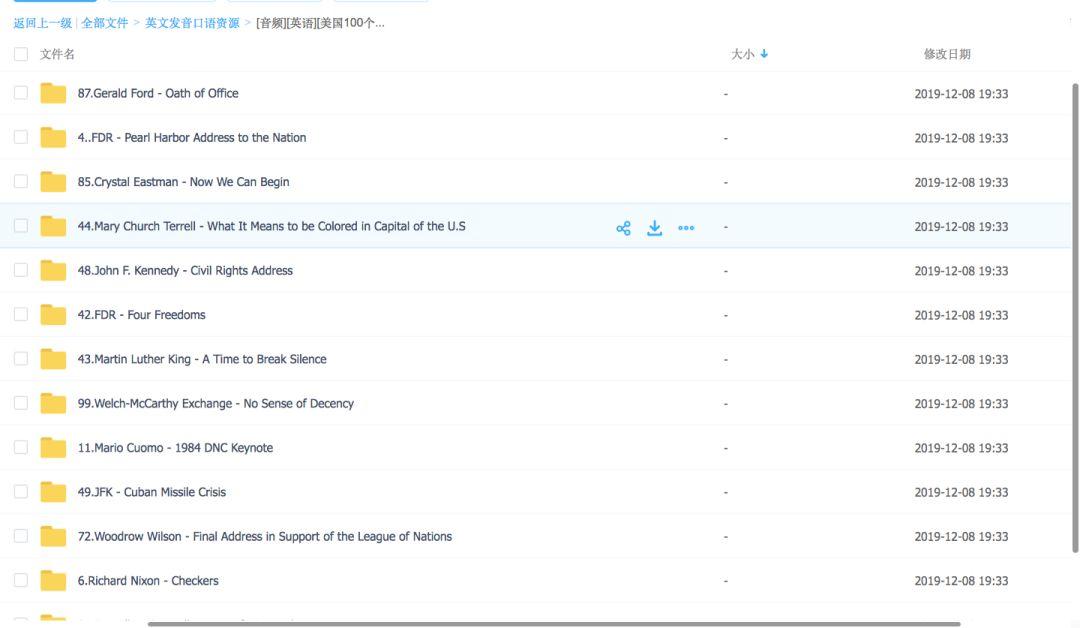Open the share icon for the Mary Church Terrell folder

[623, 228]
